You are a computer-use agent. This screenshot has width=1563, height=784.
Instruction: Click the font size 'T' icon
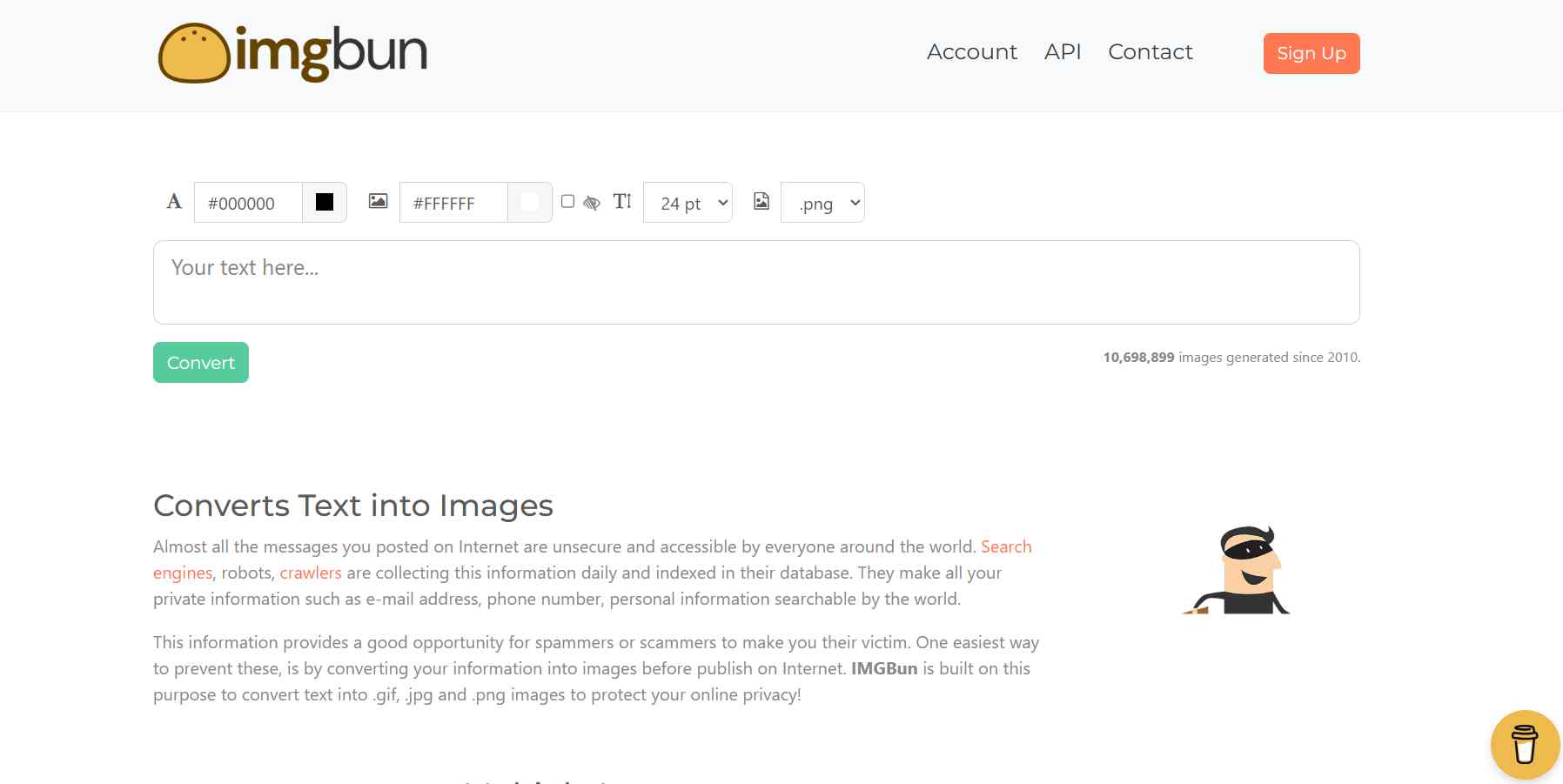click(622, 202)
